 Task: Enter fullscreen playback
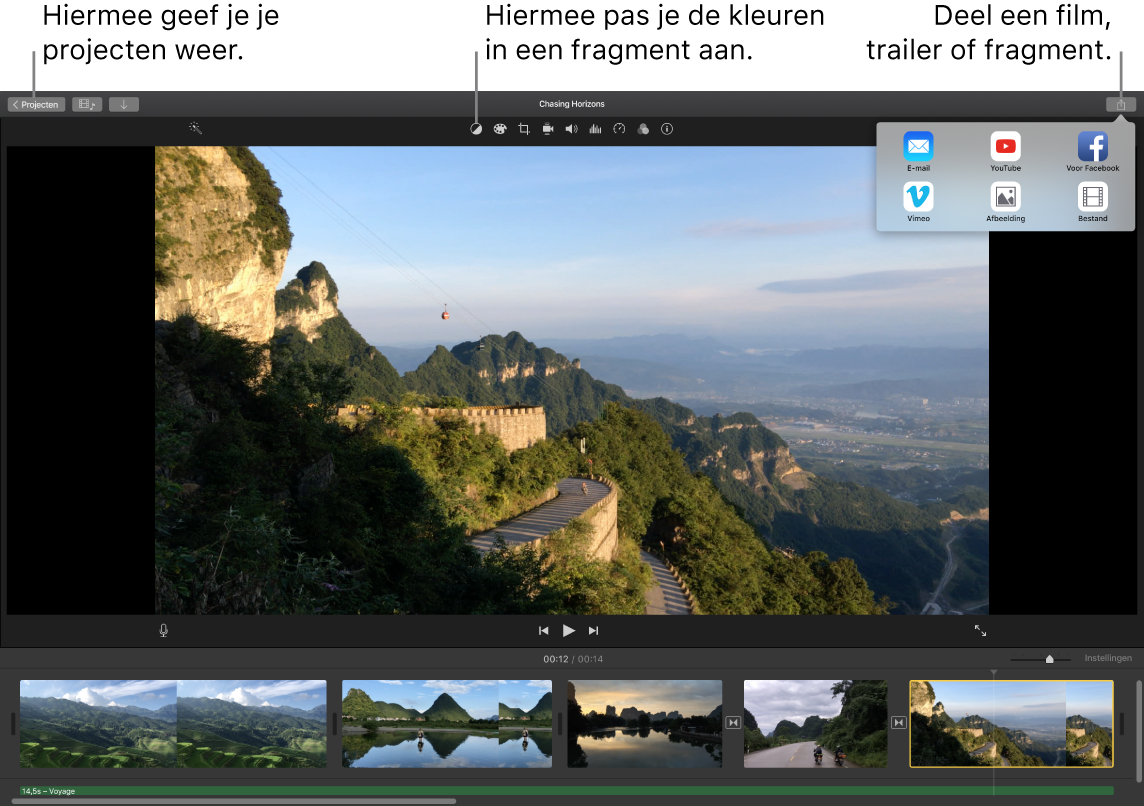pos(981,630)
